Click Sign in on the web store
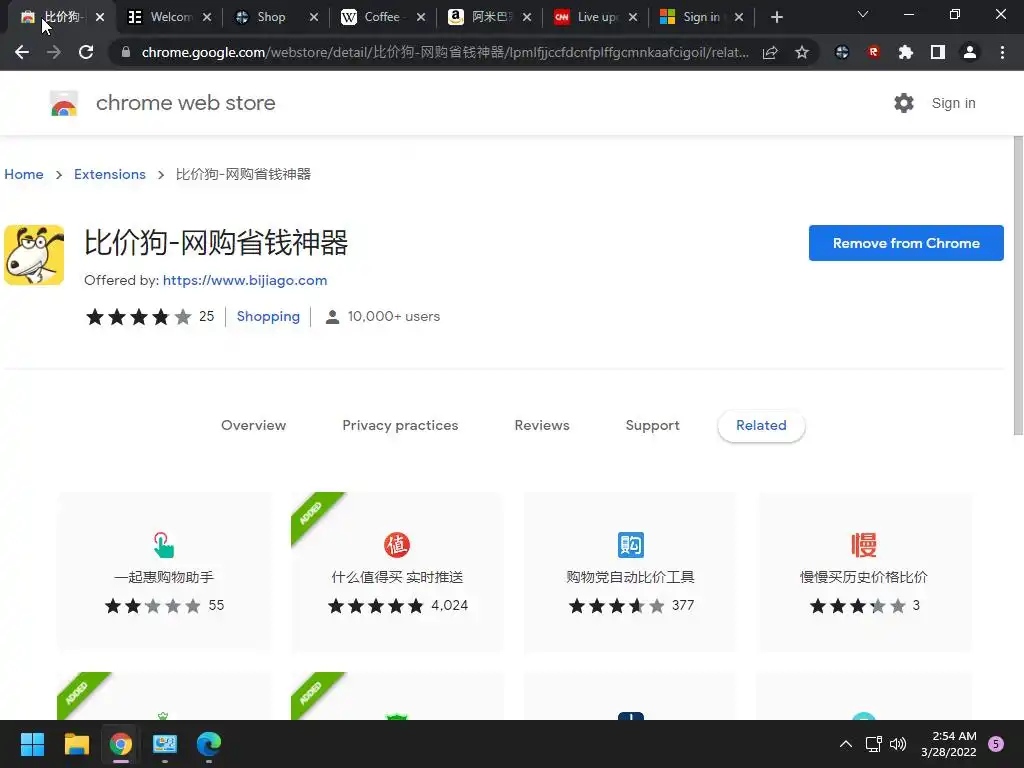Viewport: 1024px width, 768px height. (x=953, y=103)
